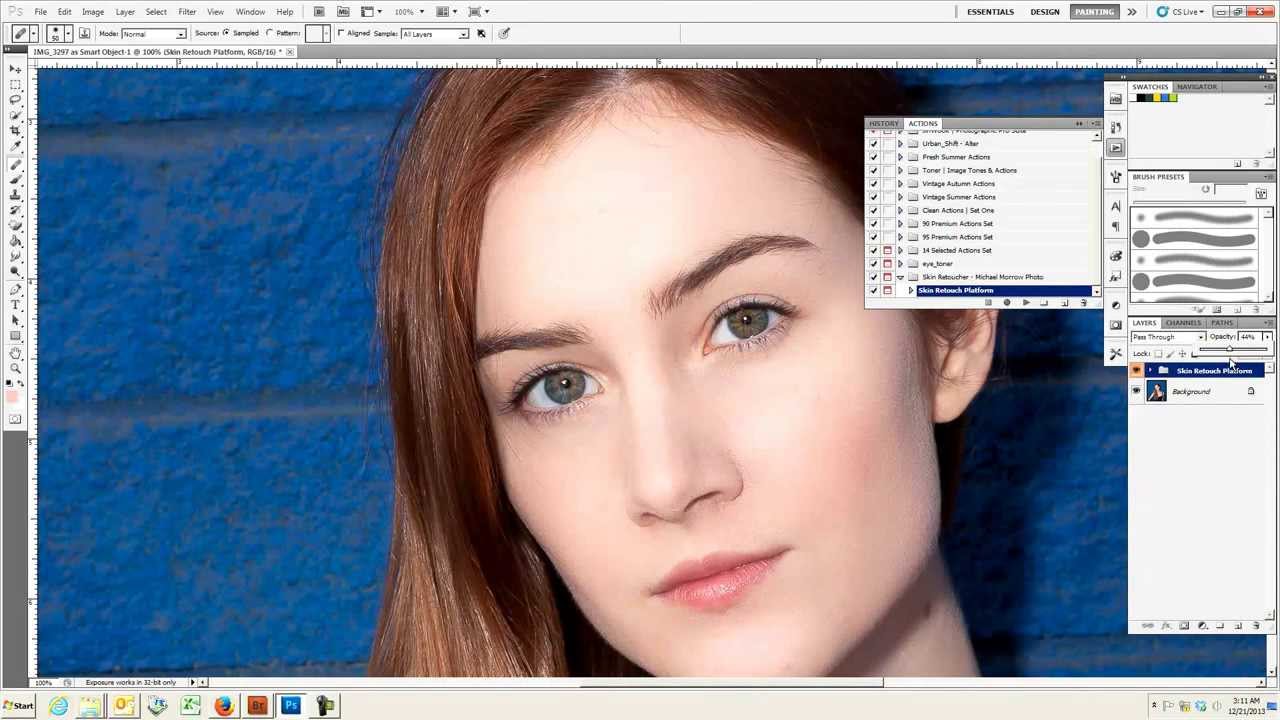
Task: Expand the Skin Retouch Platform action
Action: pyautogui.click(x=911, y=291)
